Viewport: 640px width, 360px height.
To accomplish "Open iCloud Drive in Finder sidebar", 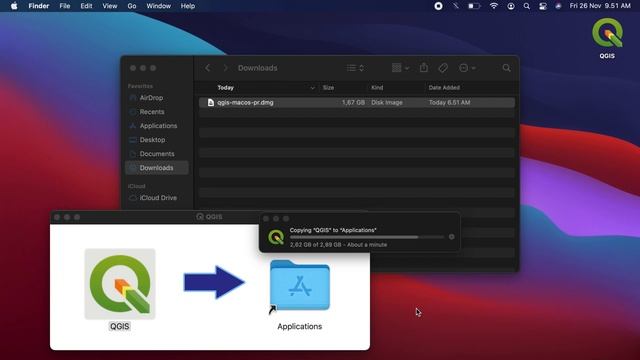I will click(x=157, y=198).
